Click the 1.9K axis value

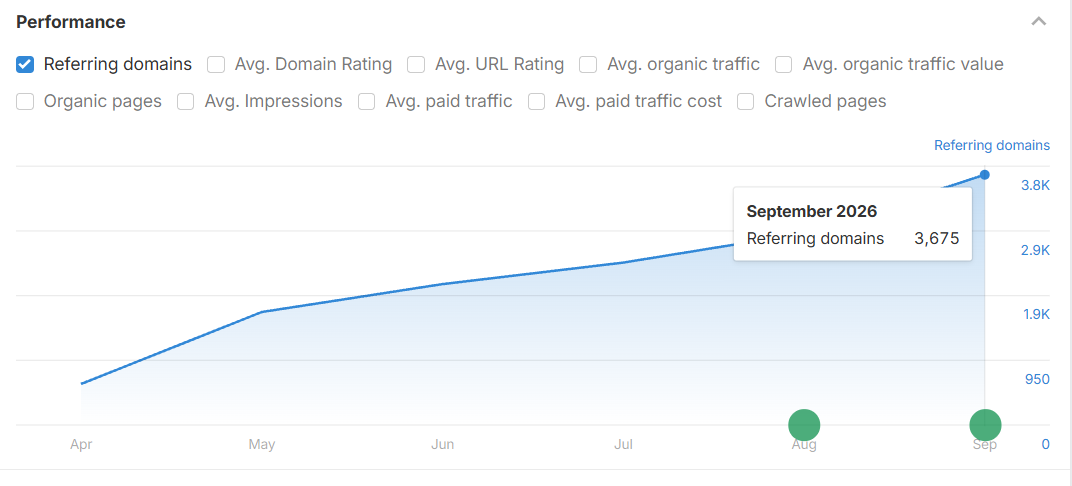(1036, 314)
